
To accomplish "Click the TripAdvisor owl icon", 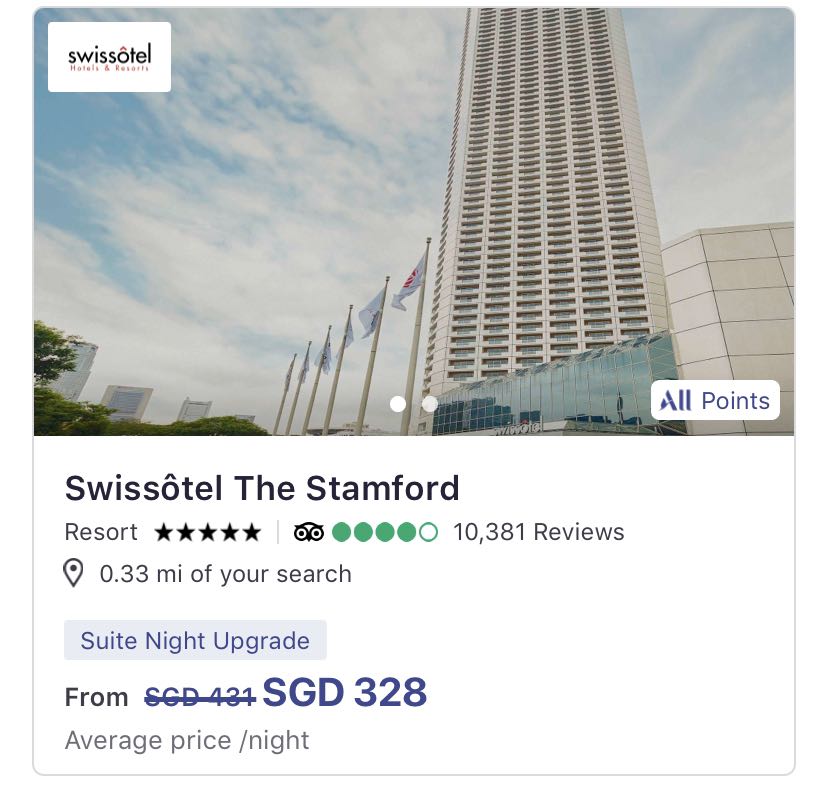I will (x=309, y=532).
